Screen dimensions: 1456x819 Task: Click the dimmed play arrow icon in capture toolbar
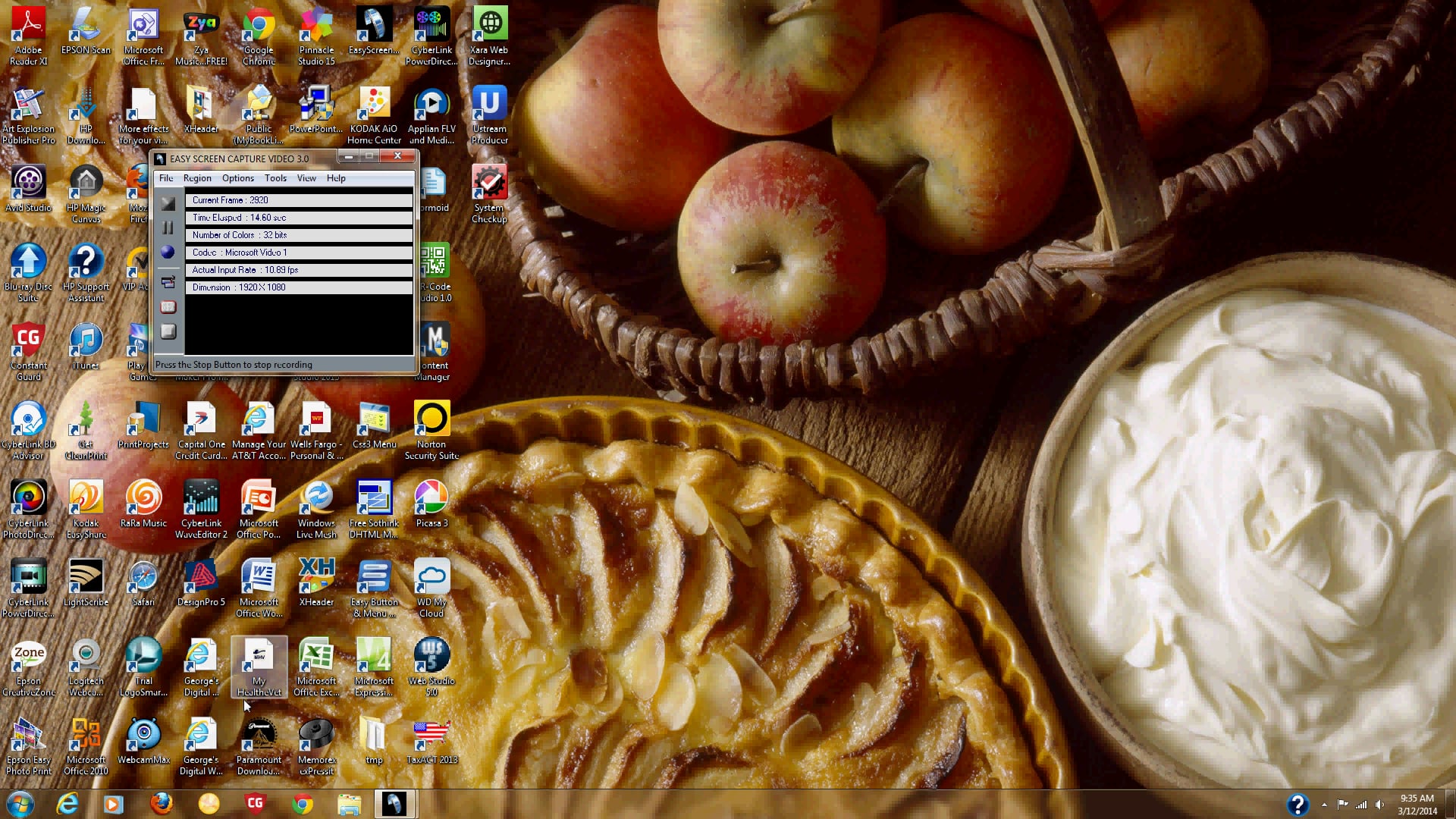[168, 204]
